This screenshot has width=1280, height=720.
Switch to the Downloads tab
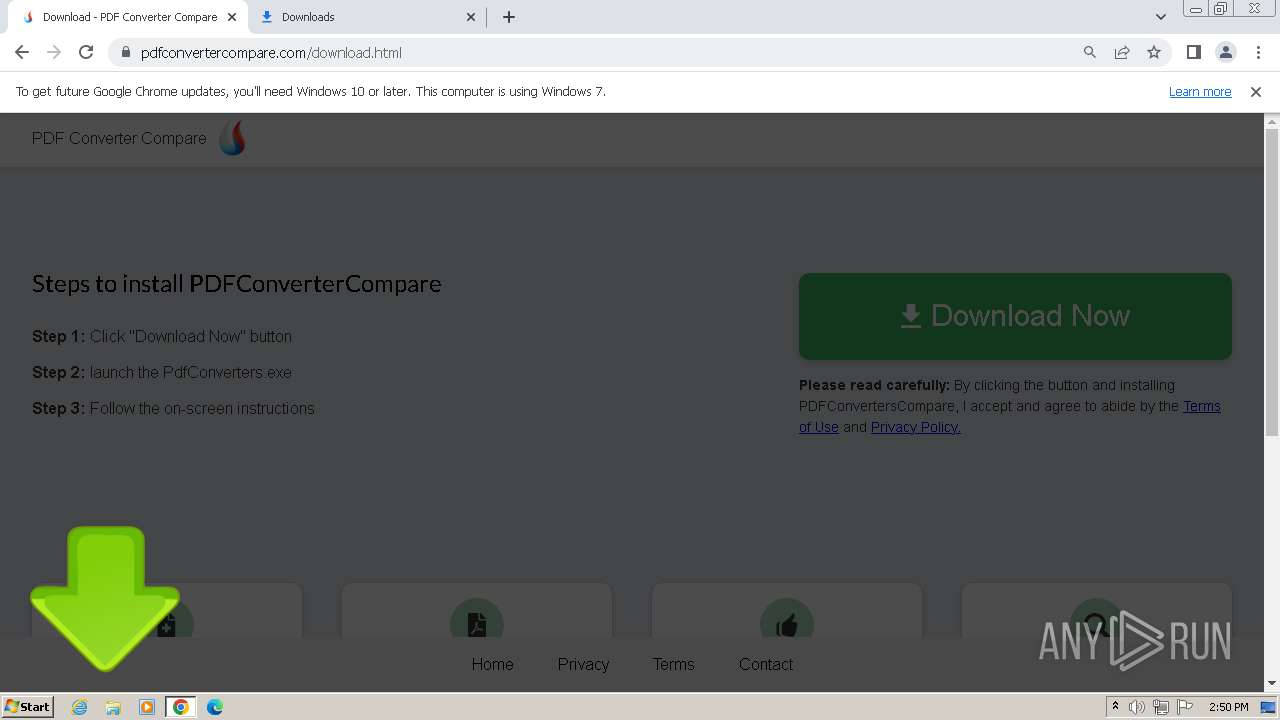[x=368, y=17]
